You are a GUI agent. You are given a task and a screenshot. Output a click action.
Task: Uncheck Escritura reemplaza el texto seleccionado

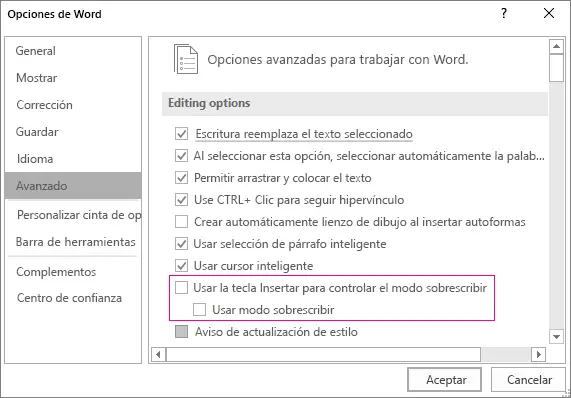[x=181, y=134]
